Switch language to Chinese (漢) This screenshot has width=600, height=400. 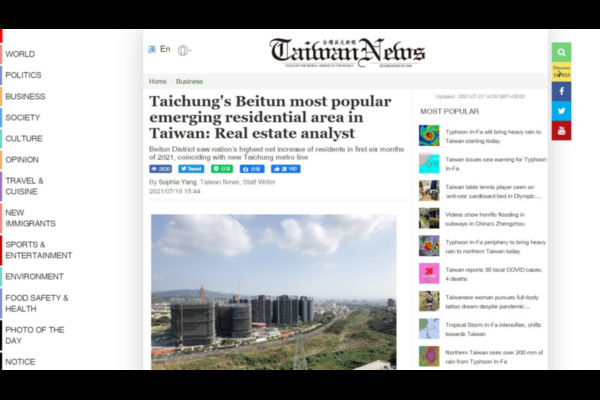pyautogui.click(x=152, y=49)
